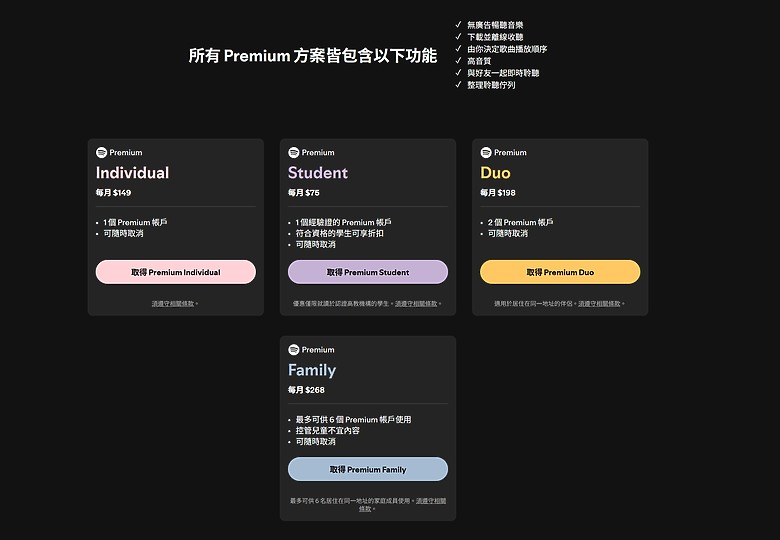The height and width of the screenshot is (540, 780).
Task: Click the 控管兒童不宜內容 bullet
Action: pyautogui.click(x=327, y=431)
